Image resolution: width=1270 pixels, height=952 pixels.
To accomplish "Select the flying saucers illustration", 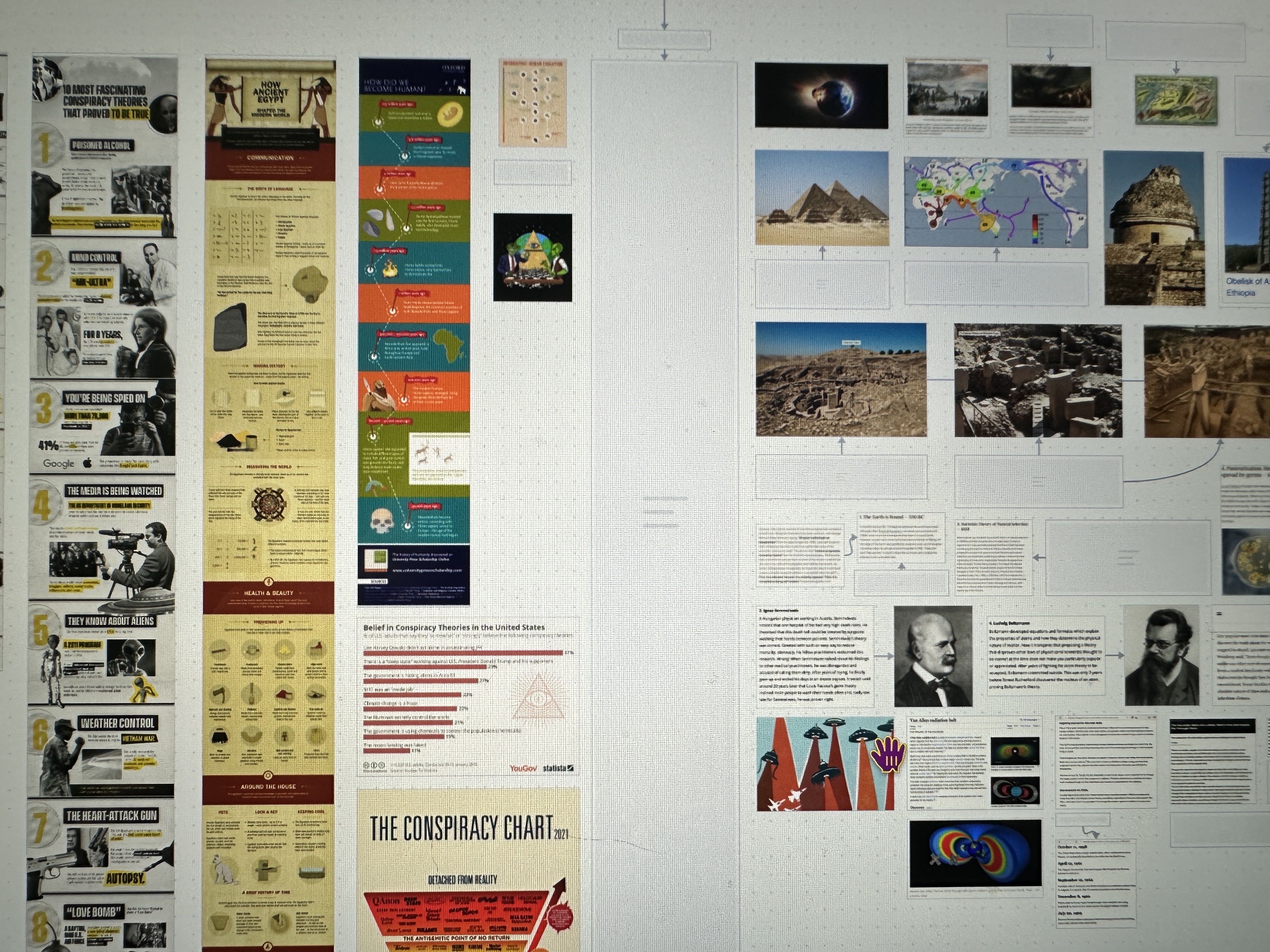I will click(x=825, y=764).
